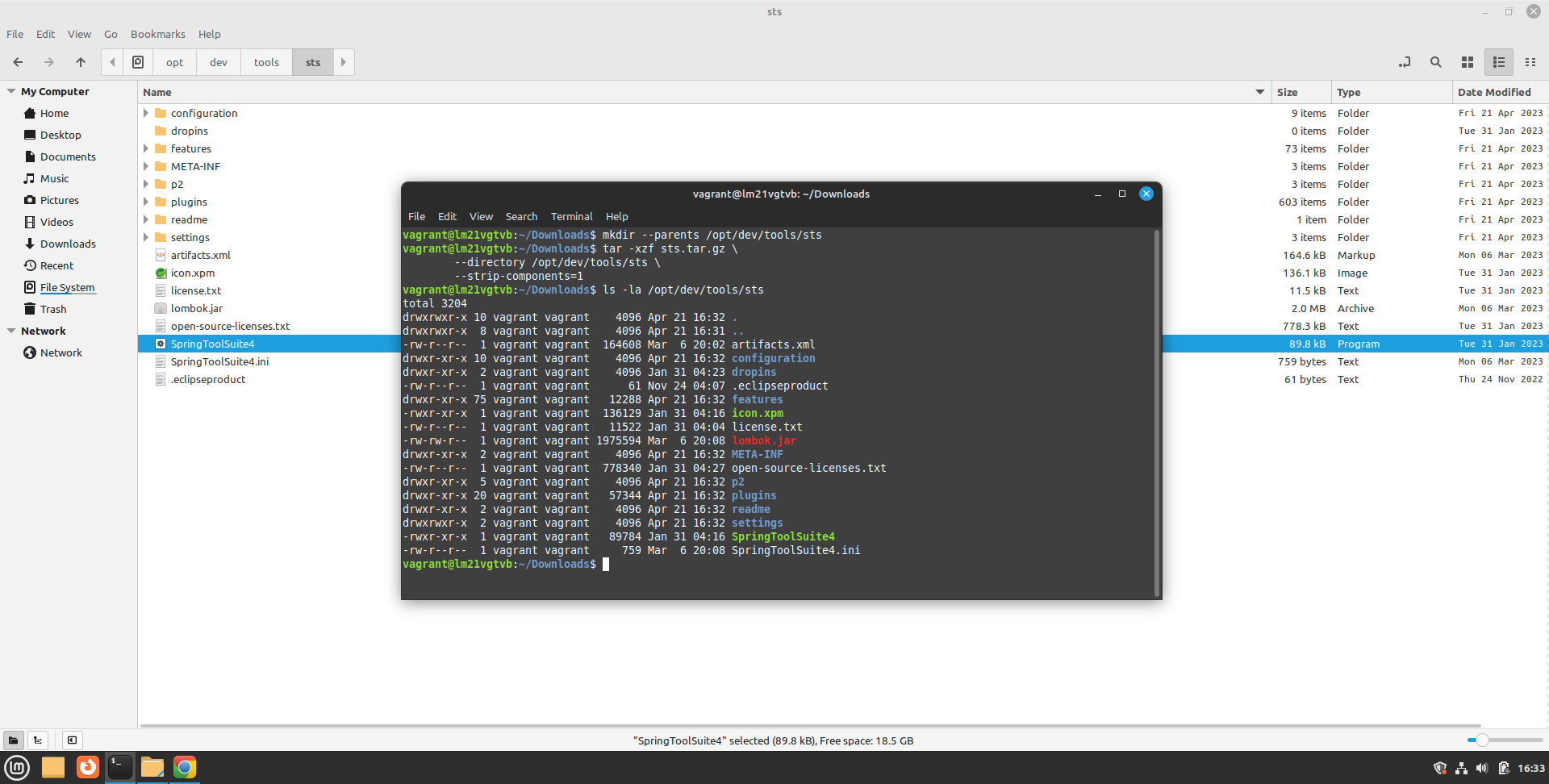Expand the plugins folder tree
Viewport: 1549px width, 784px height.
(x=146, y=202)
